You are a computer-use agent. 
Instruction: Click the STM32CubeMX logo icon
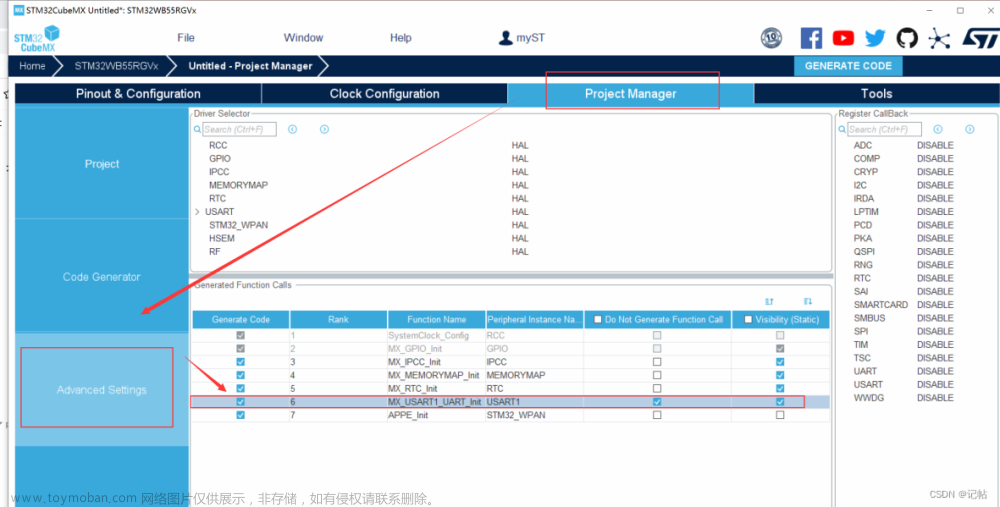pyautogui.click(x=36, y=39)
